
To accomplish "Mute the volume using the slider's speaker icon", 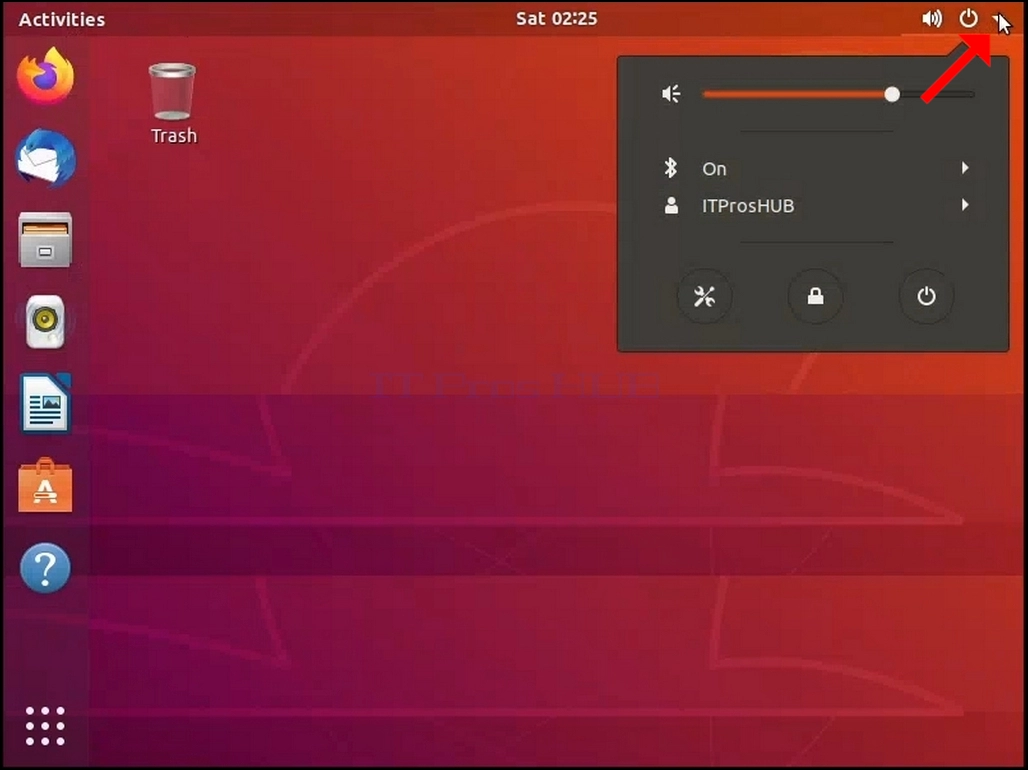I will point(671,94).
